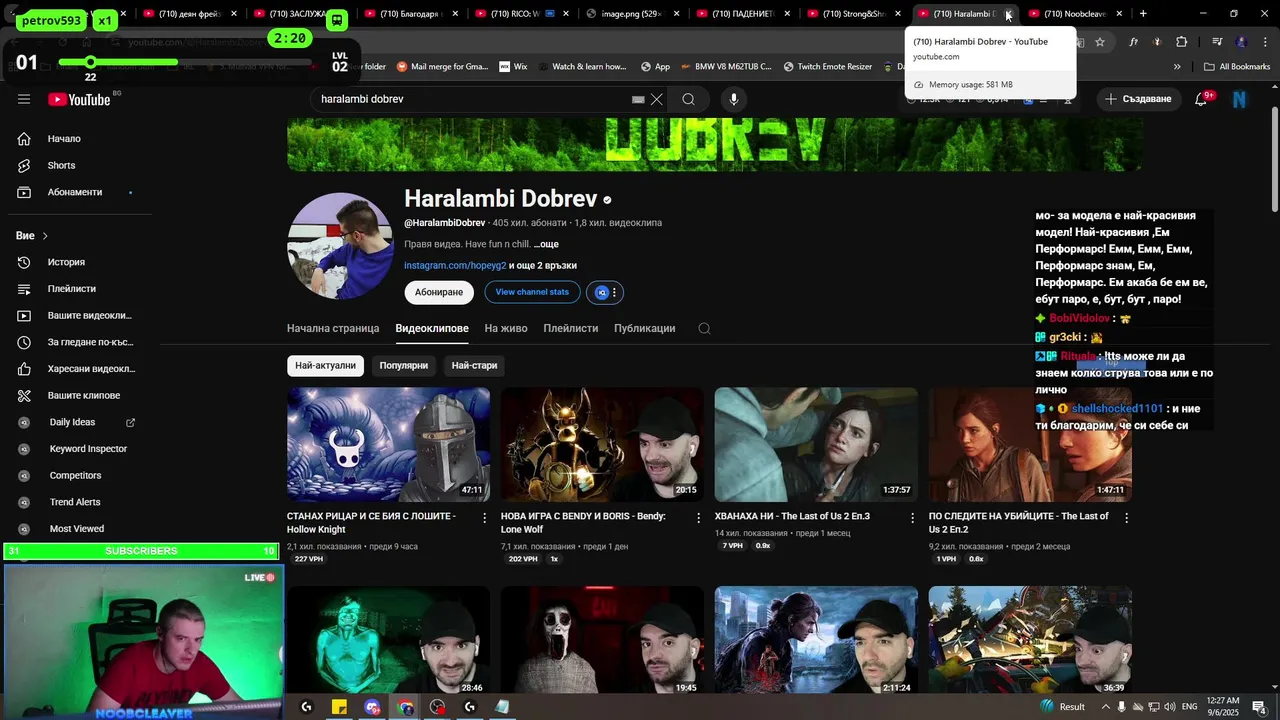This screenshot has height=720, width=1280.
Task: Select the Най-актуални filter chip
Action: tap(325, 365)
